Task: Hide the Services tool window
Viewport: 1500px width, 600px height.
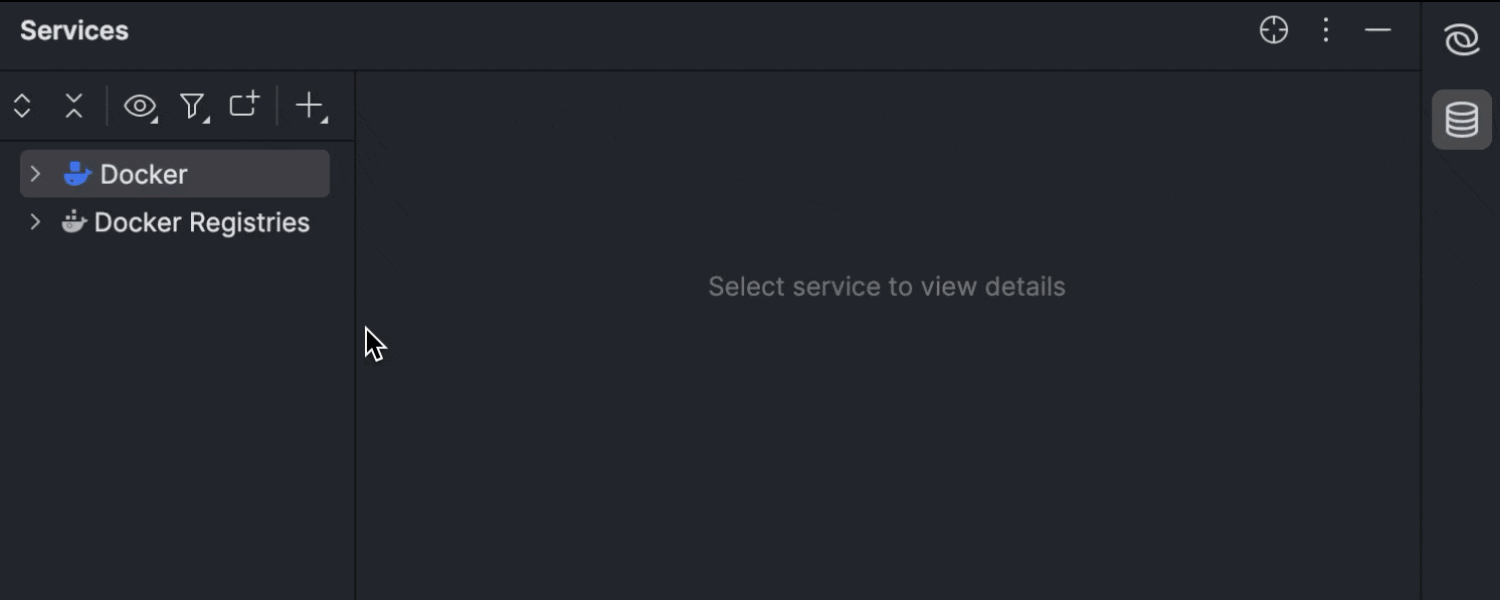Action: (1378, 31)
